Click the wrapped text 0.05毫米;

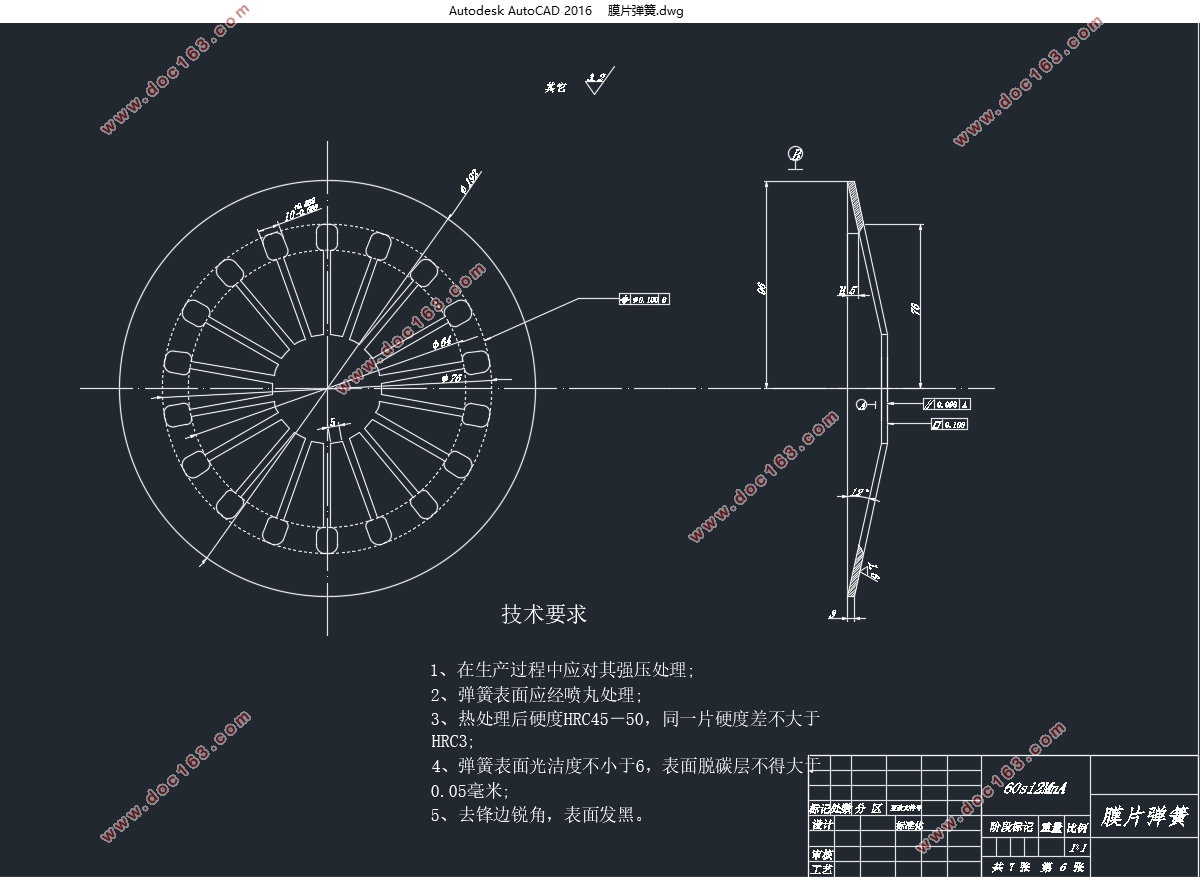pos(470,790)
